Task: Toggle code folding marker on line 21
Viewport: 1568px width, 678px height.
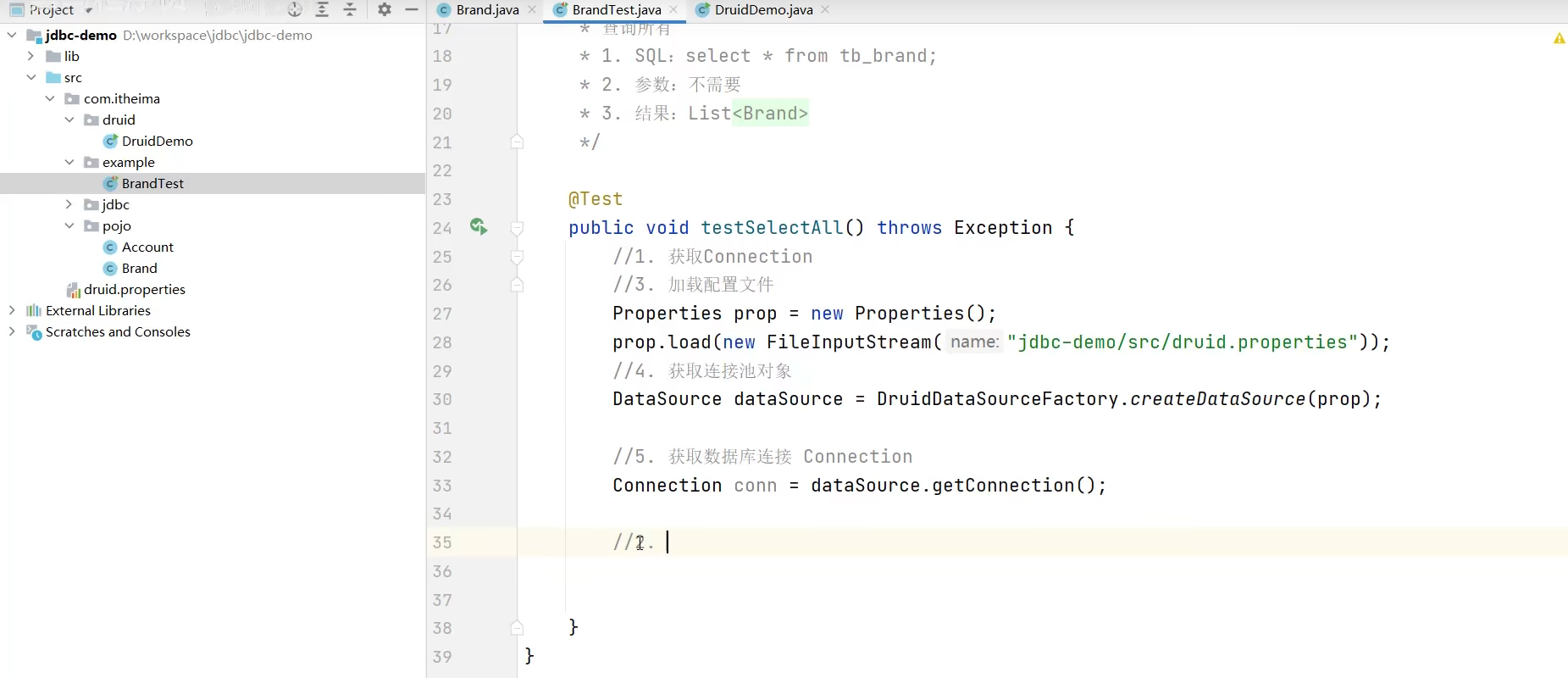Action: click(517, 142)
